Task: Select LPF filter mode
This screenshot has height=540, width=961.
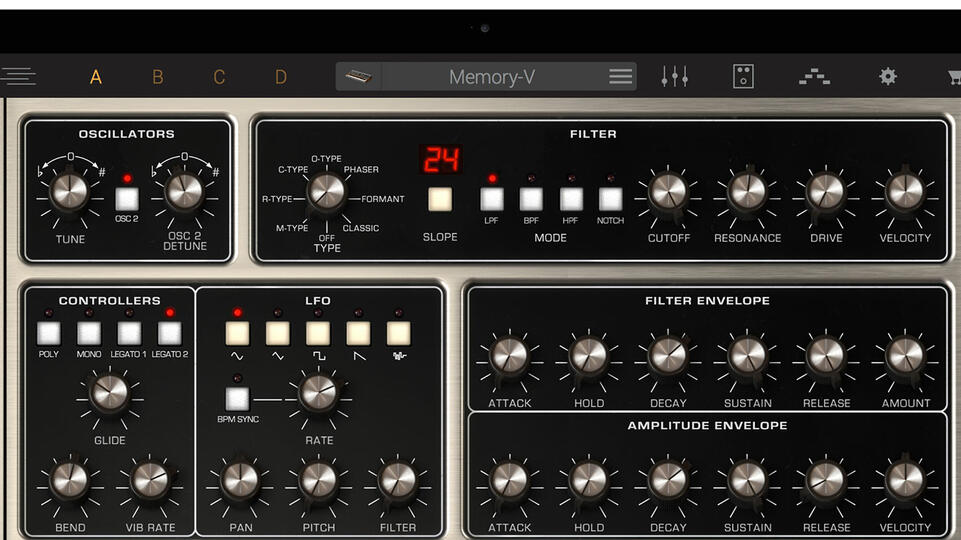Action: pos(492,199)
